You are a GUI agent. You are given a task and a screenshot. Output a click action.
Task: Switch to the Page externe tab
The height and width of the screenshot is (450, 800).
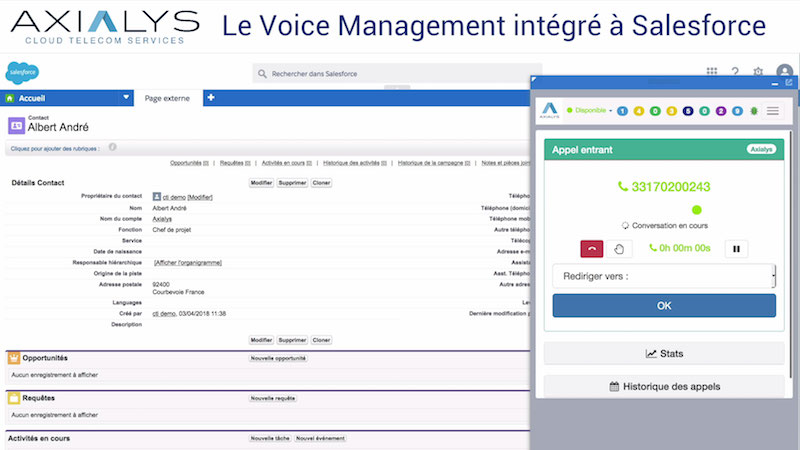167,98
